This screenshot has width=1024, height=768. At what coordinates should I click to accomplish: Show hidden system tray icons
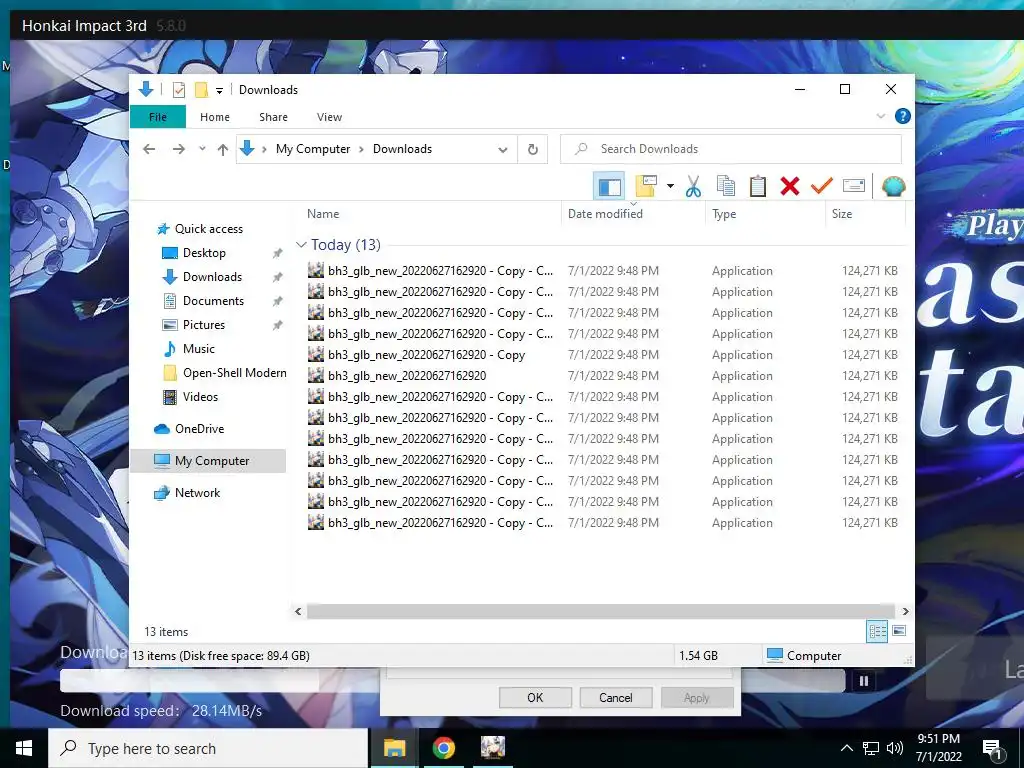pyautogui.click(x=846, y=748)
